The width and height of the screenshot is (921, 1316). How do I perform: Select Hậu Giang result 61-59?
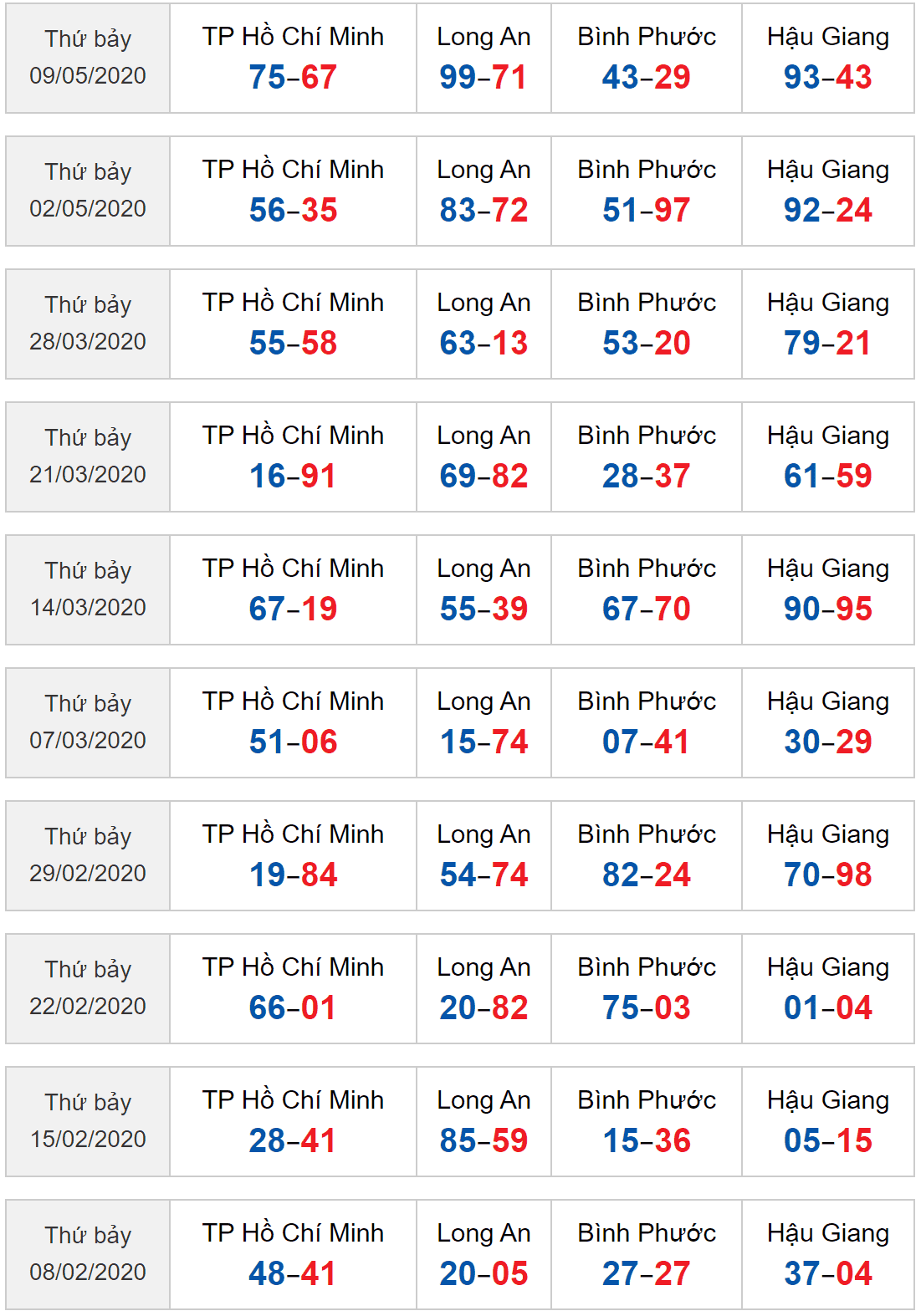pos(828,476)
